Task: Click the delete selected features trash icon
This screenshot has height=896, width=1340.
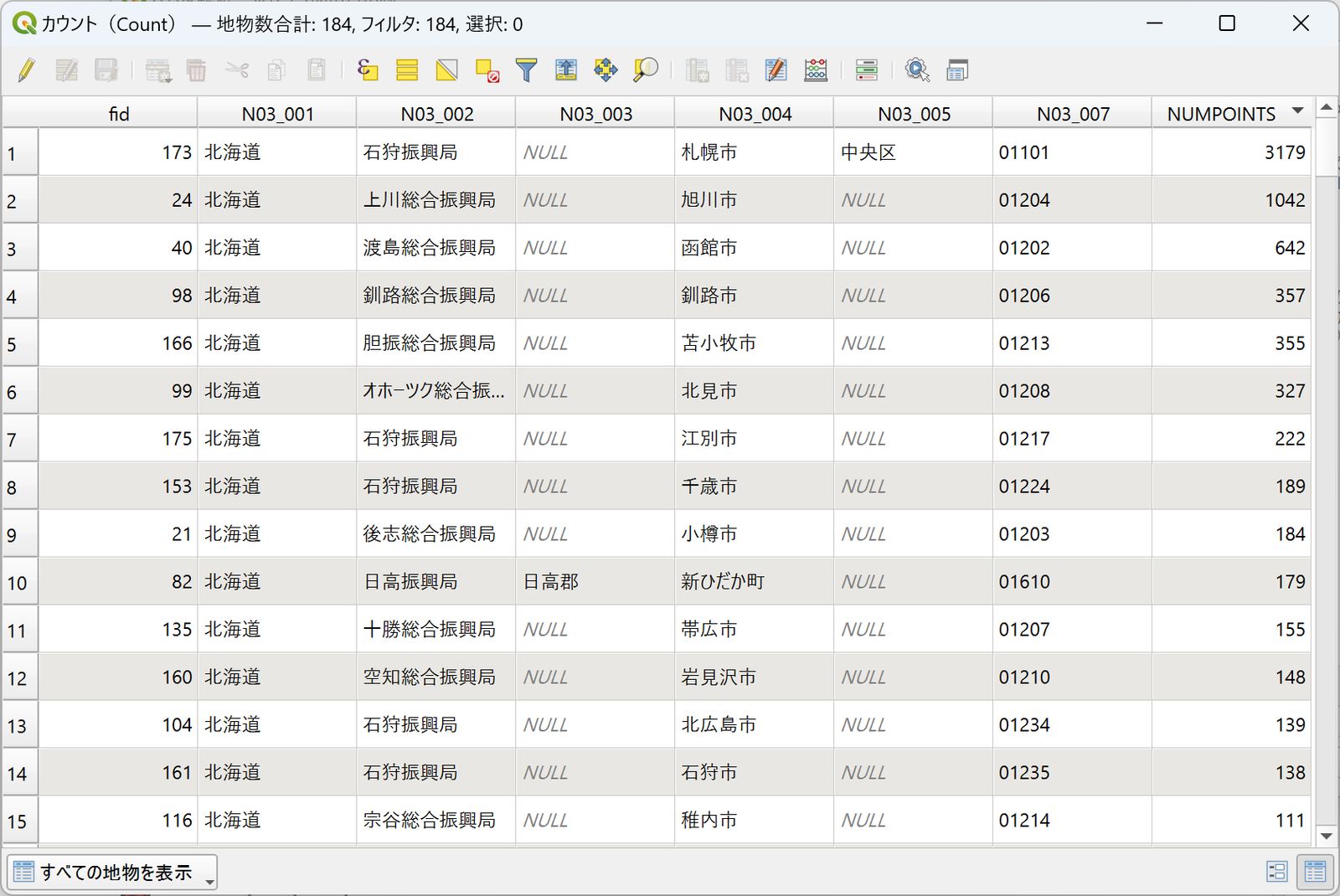Action: (196, 70)
